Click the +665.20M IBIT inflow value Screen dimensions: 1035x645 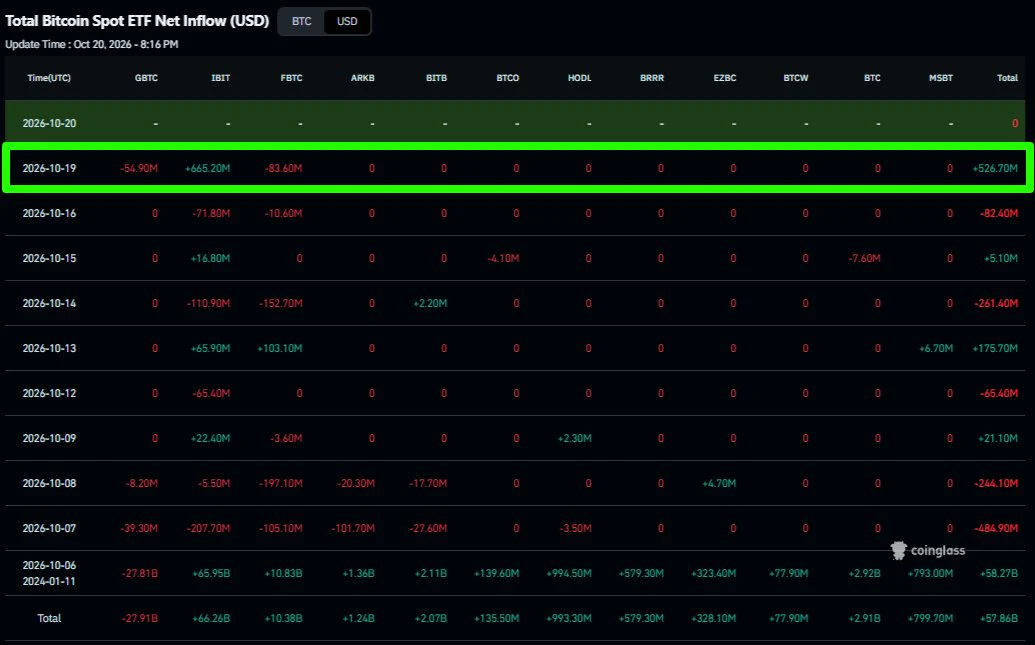tap(207, 168)
